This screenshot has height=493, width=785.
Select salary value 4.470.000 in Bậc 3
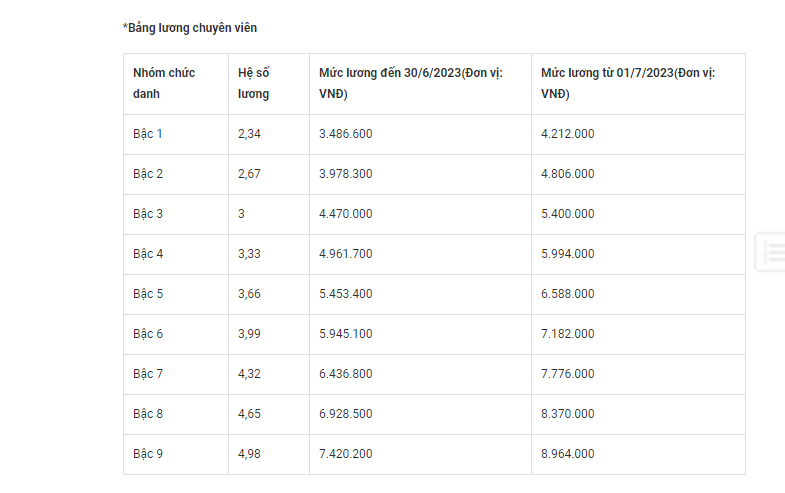345,214
